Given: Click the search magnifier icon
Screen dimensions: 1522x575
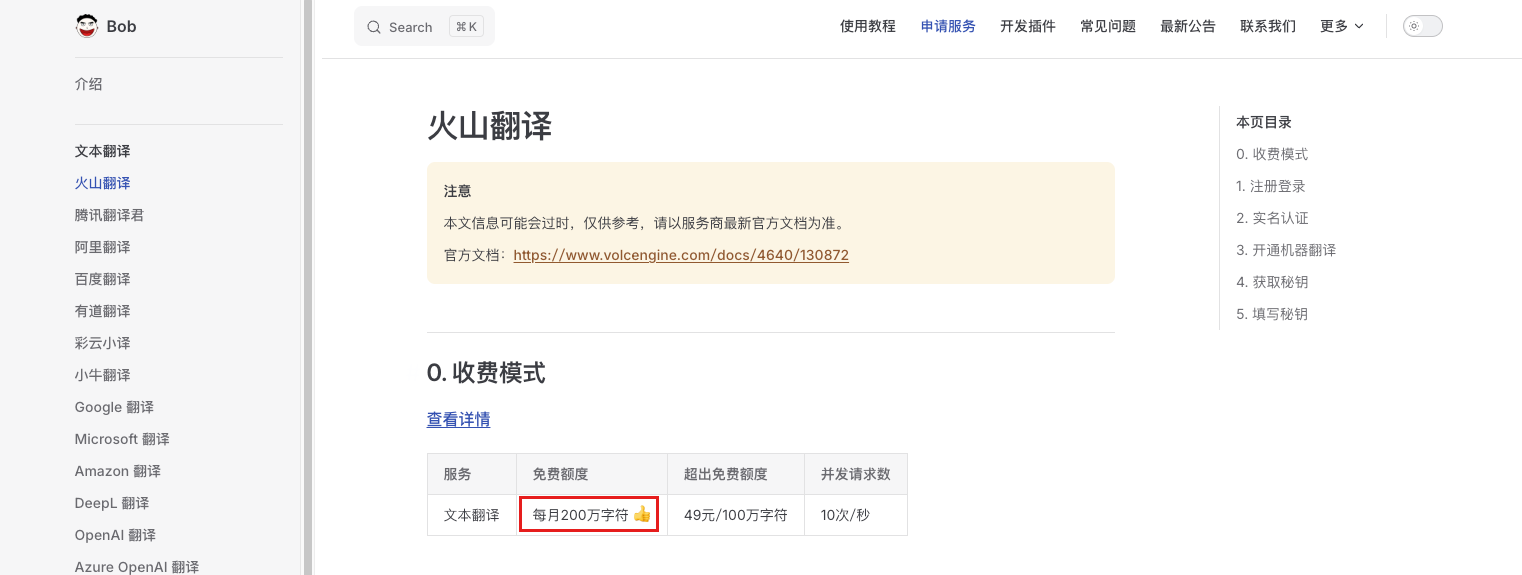Looking at the screenshot, I should pos(374,27).
